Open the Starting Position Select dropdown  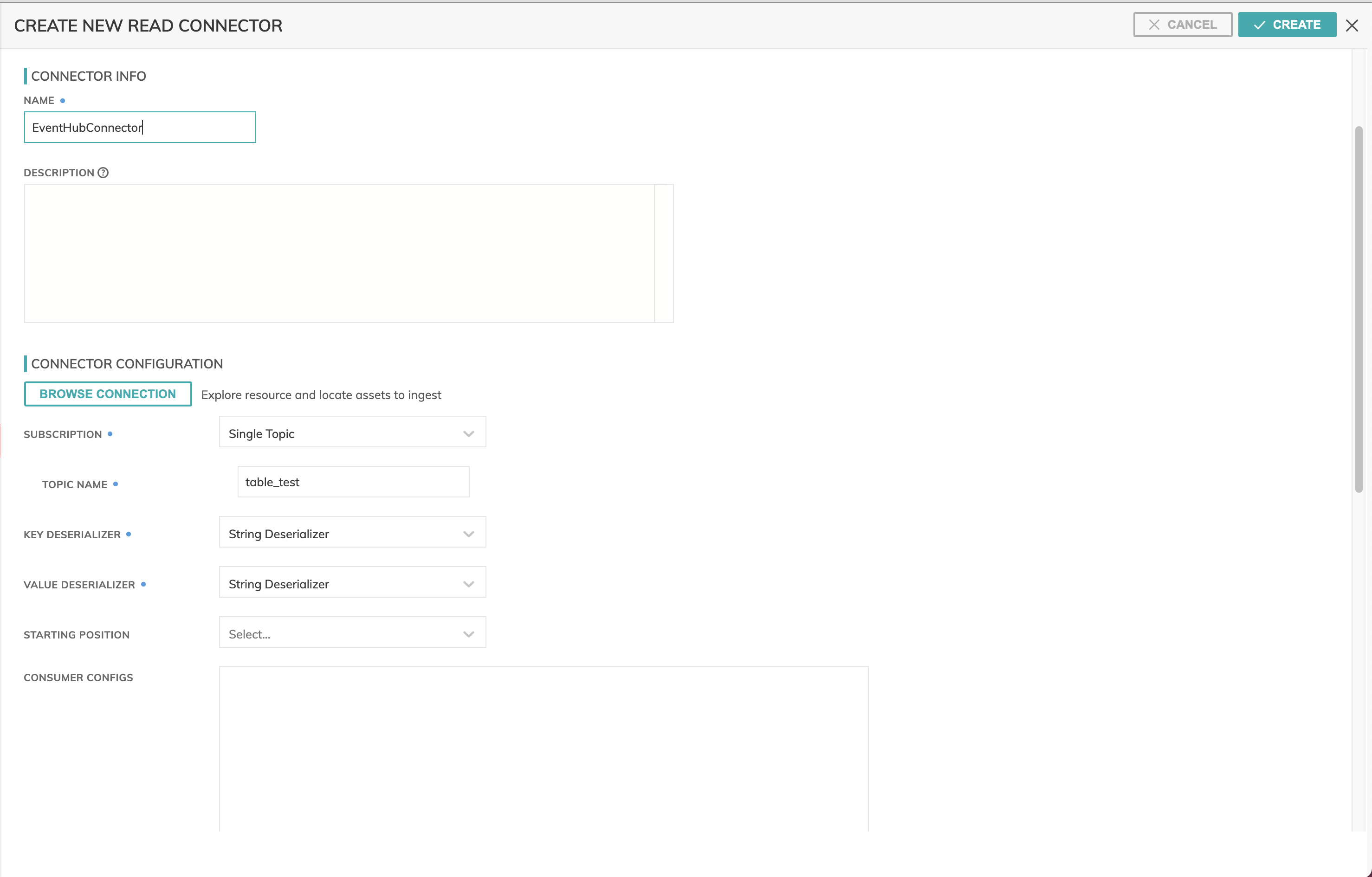click(342, 634)
